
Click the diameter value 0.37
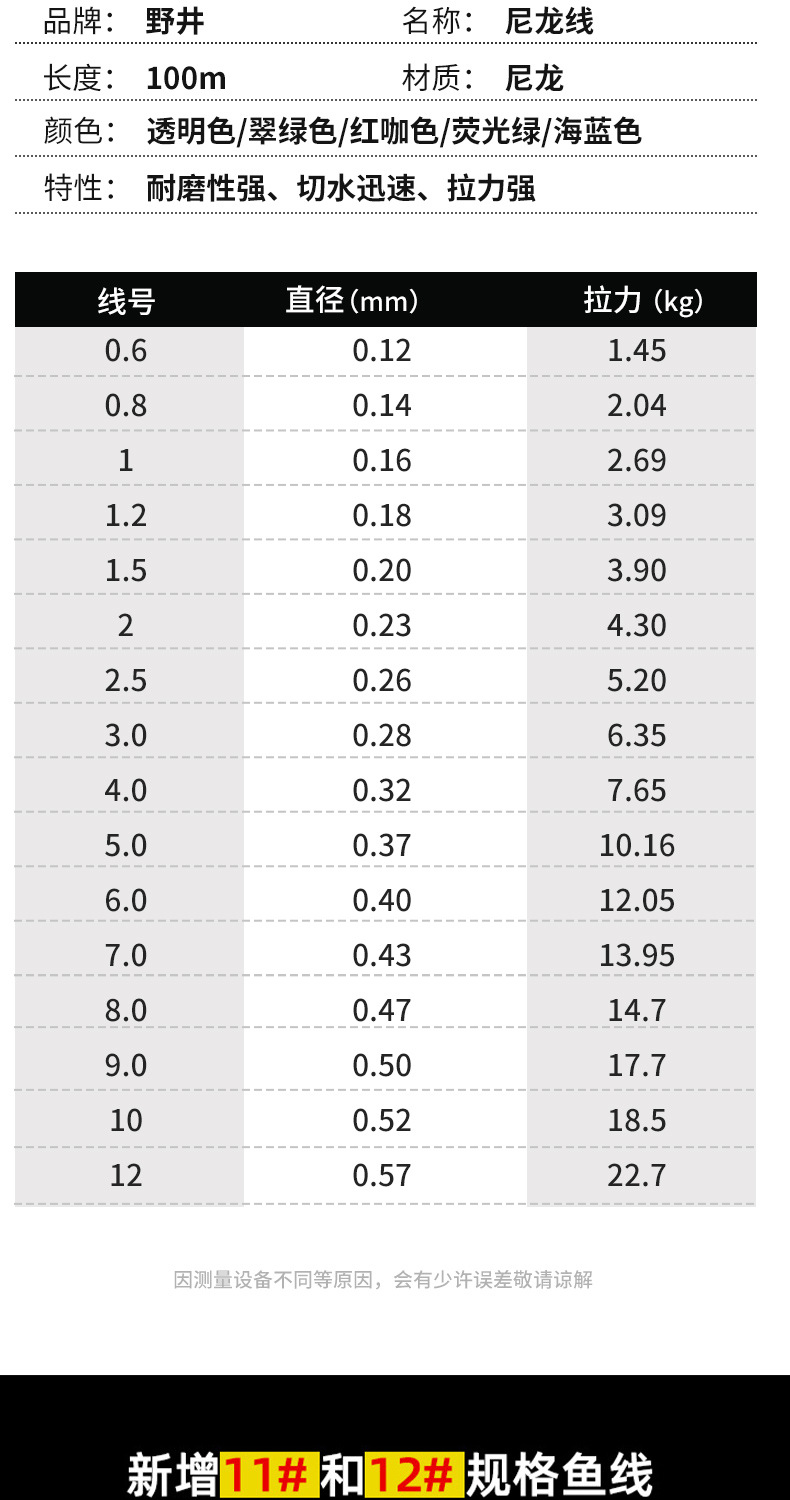point(382,846)
